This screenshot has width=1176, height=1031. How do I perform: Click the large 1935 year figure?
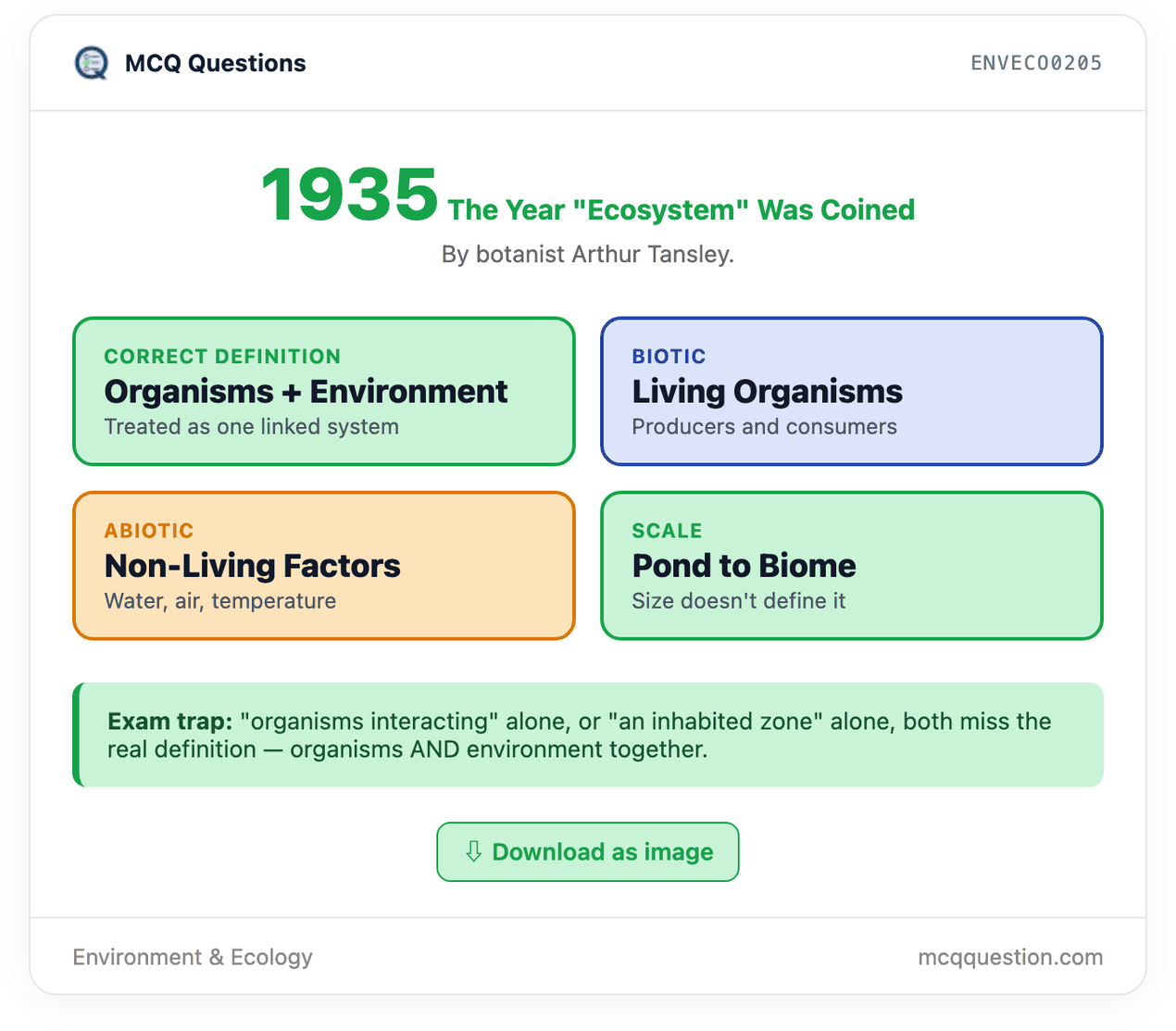(x=349, y=195)
